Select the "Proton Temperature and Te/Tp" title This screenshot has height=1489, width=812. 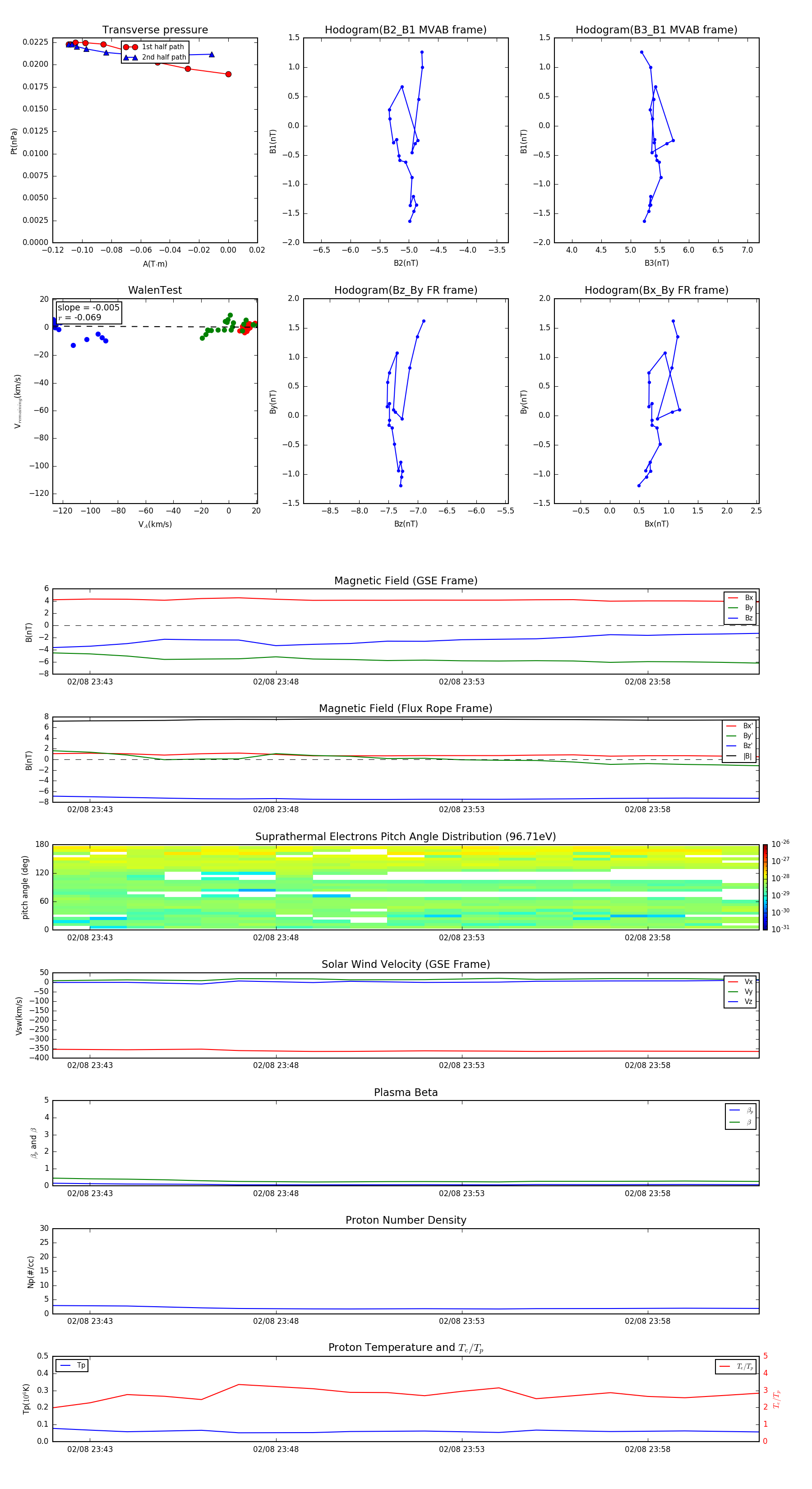(406, 1348)
